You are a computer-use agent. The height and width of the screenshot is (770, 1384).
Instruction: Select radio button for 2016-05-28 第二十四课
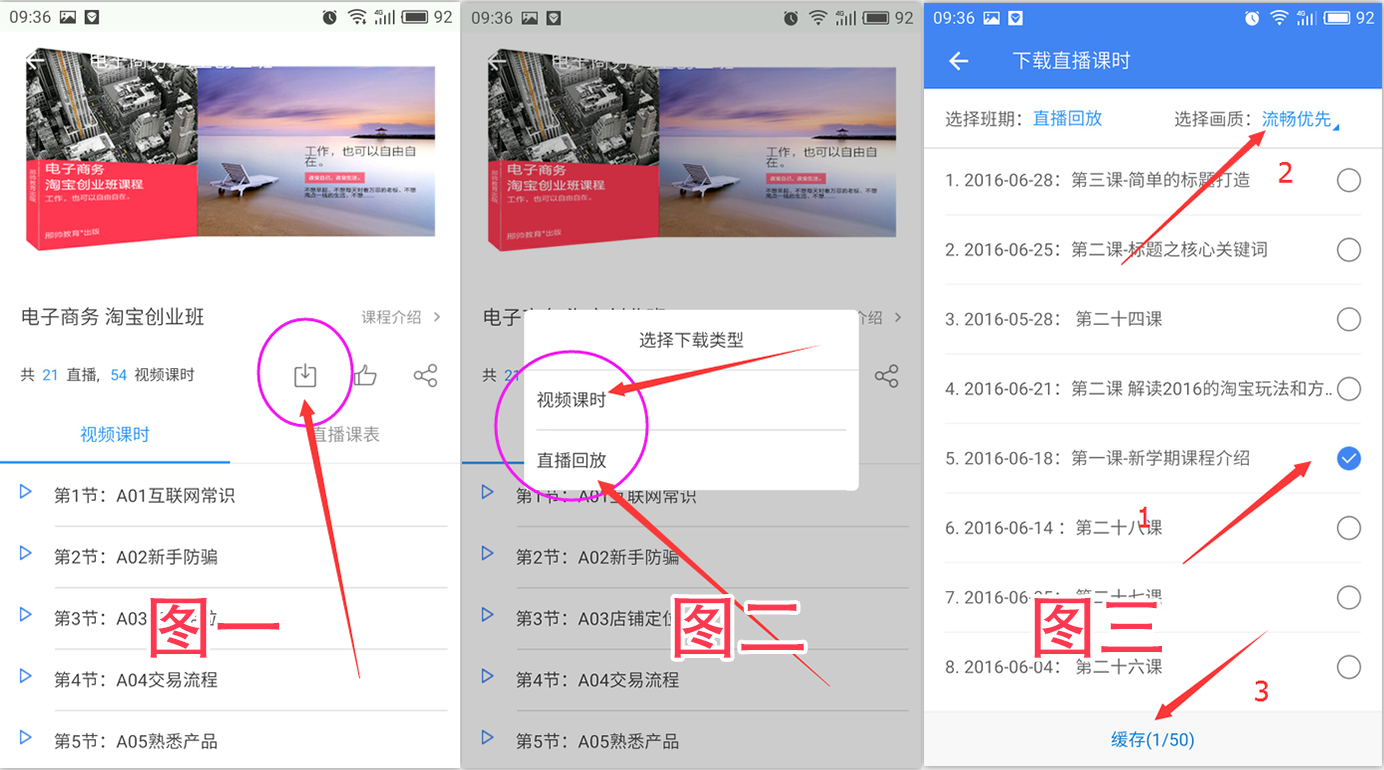tap(1348, 319)
